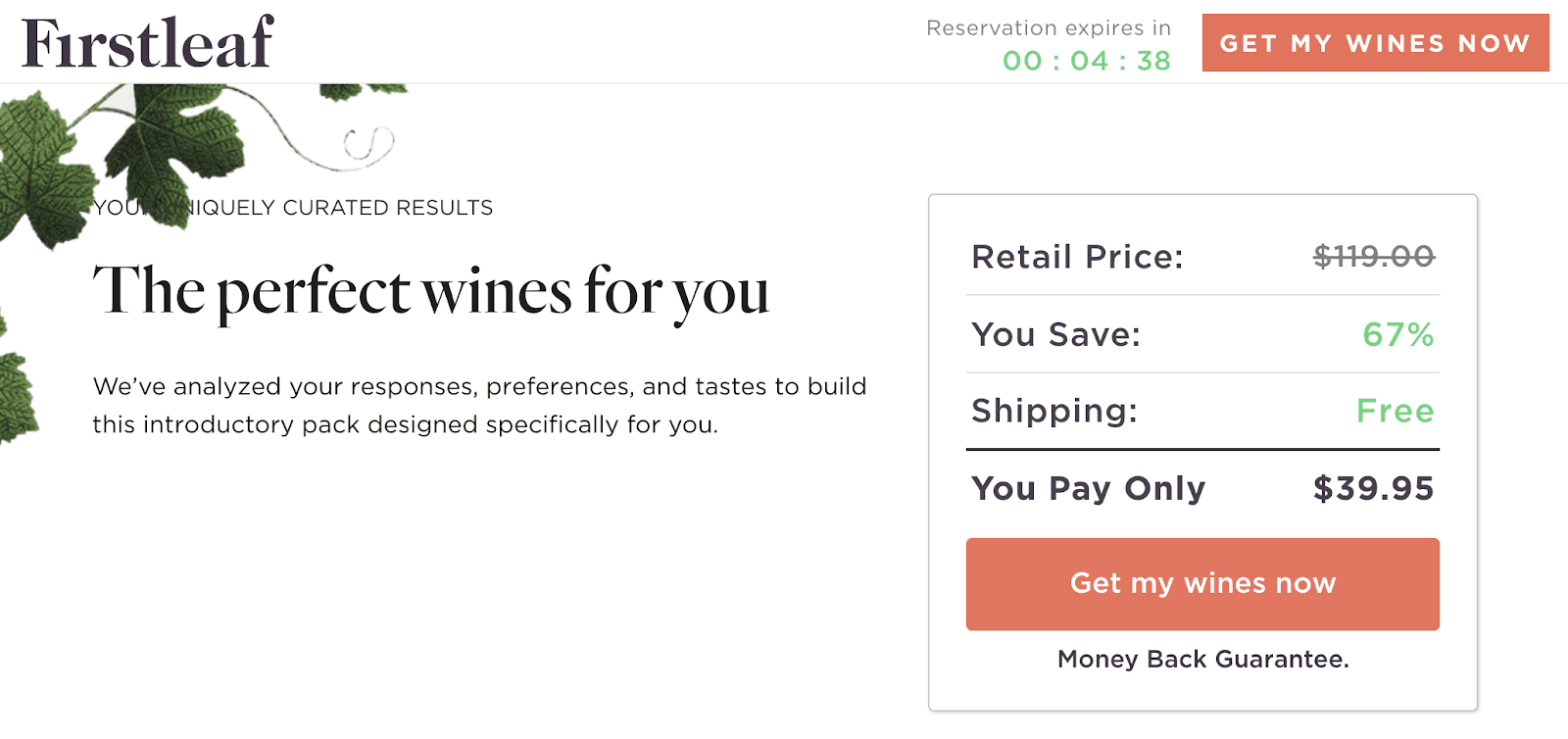Viewport: 1568px width, 739px height.
Task: Click The perfect wines for you heading
Action: (x=431, y=292)
